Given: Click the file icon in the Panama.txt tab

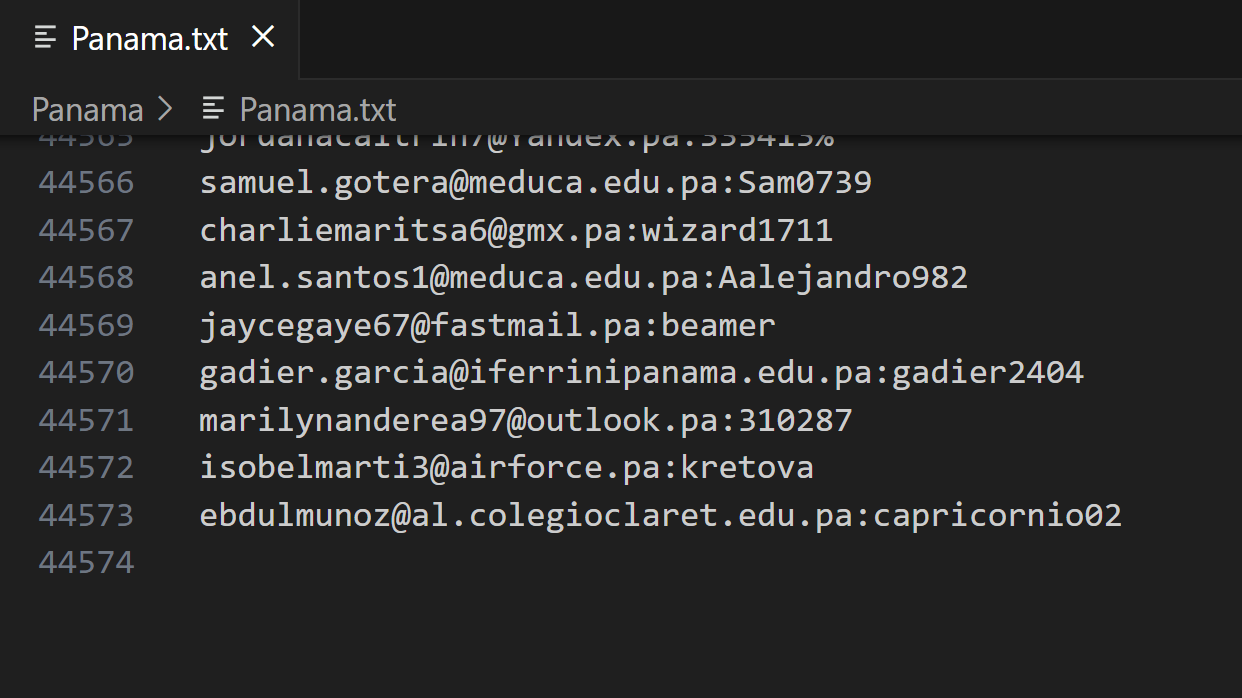Looking at the screenshot, I should click(x=45, y=38).
